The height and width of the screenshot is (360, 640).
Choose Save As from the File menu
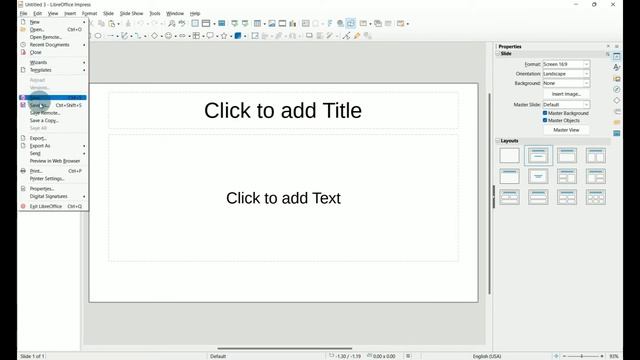[53, 105]
